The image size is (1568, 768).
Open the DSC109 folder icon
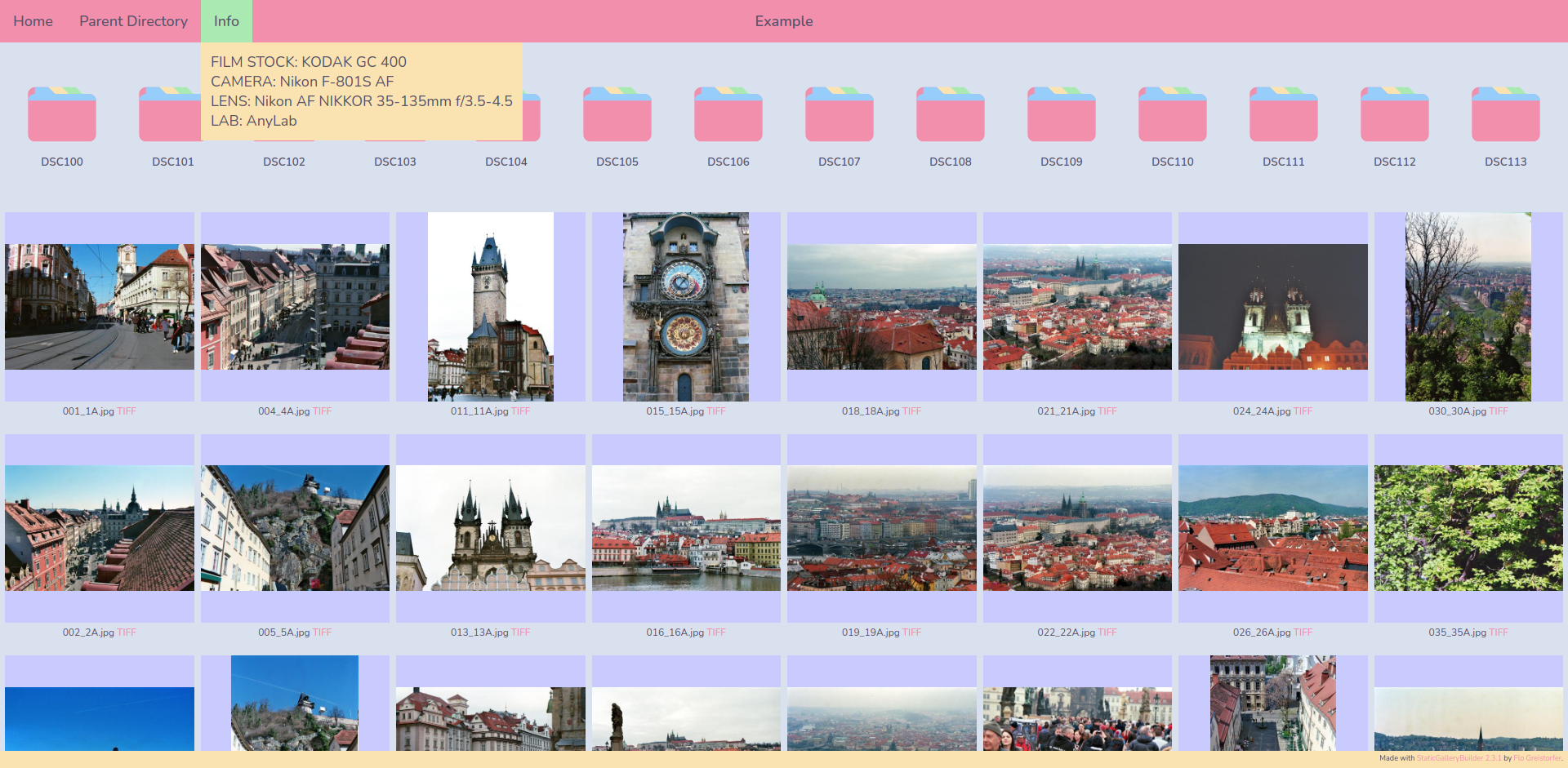(x=1062, y=114)
